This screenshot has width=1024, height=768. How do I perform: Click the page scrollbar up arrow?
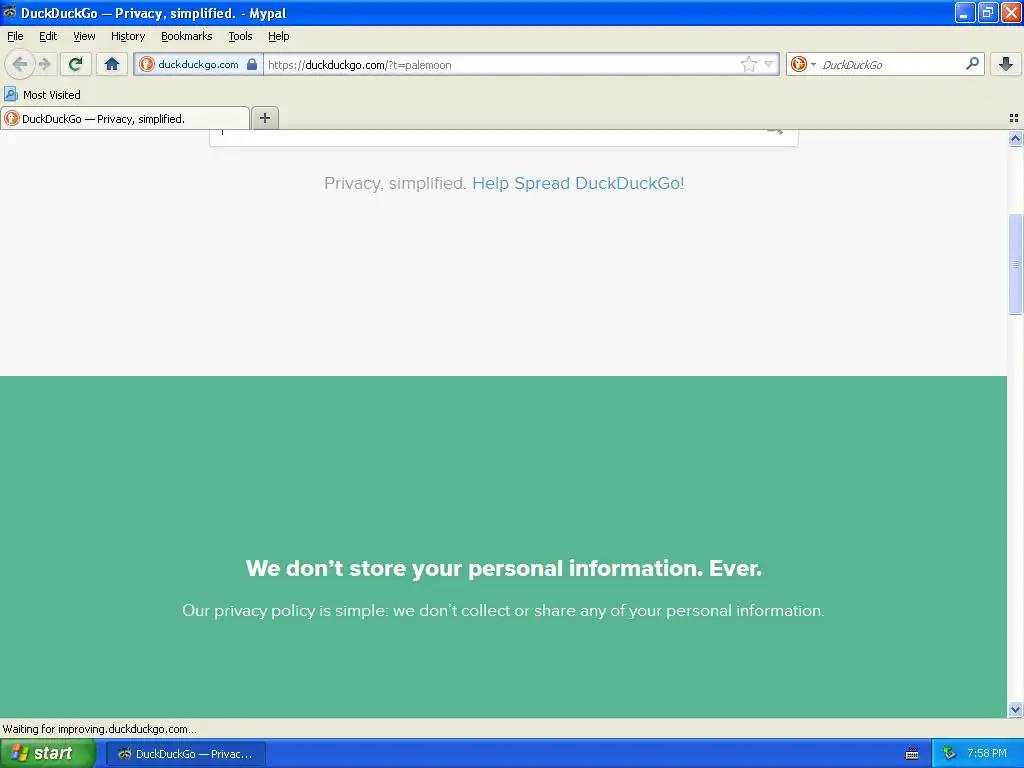[x=1015, y=138]
